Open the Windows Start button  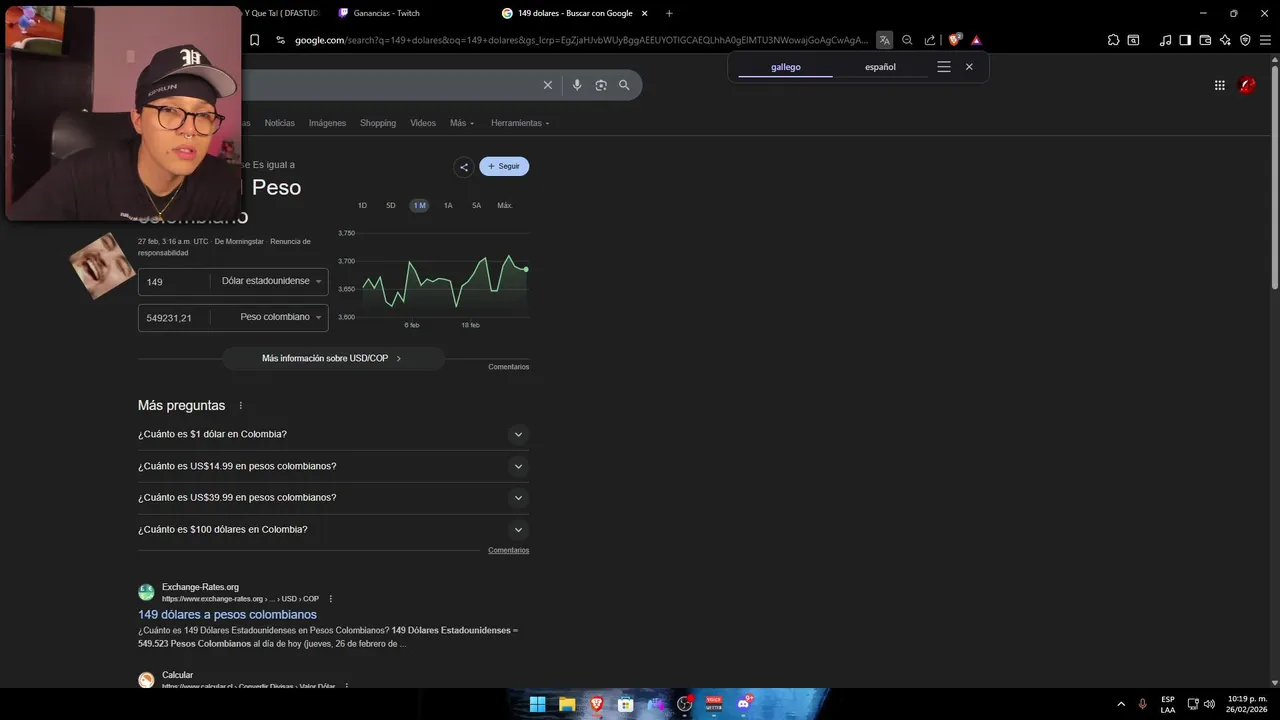537,704
